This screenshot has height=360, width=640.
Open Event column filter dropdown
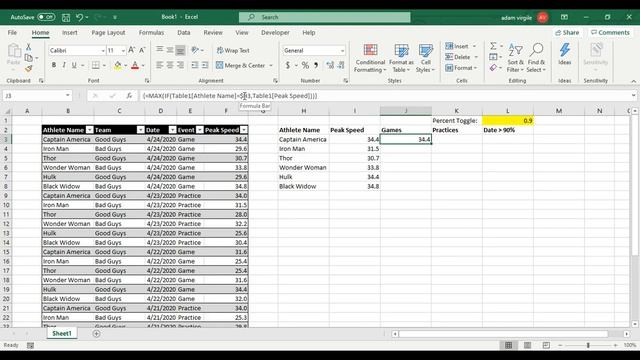pos(200,130)
